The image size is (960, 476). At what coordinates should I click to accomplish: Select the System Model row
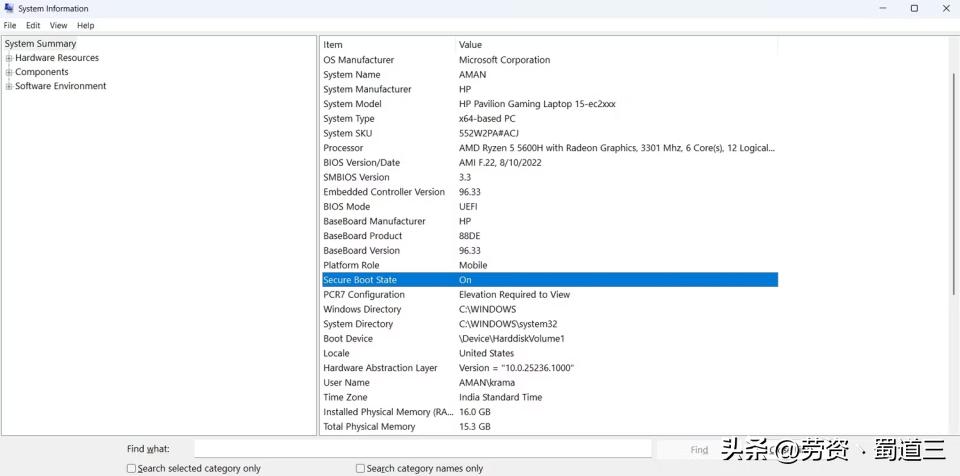coord(550,104)
